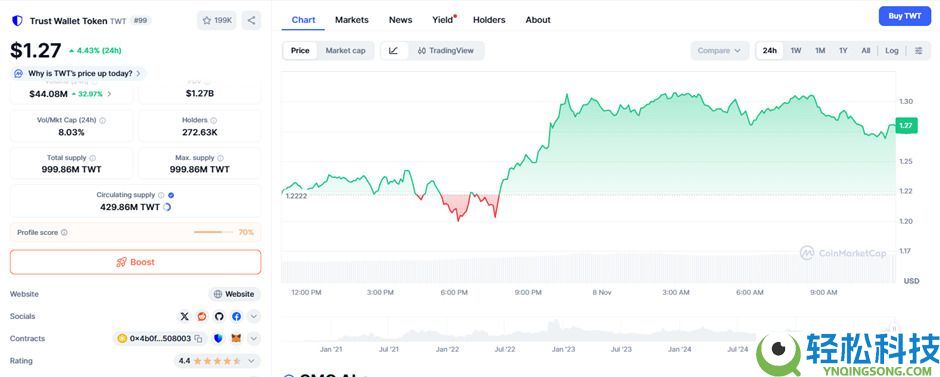Viewport: 940px width, 377px height.
Task: Click the 272.63K holders value
Action: [x=200, y=132]
